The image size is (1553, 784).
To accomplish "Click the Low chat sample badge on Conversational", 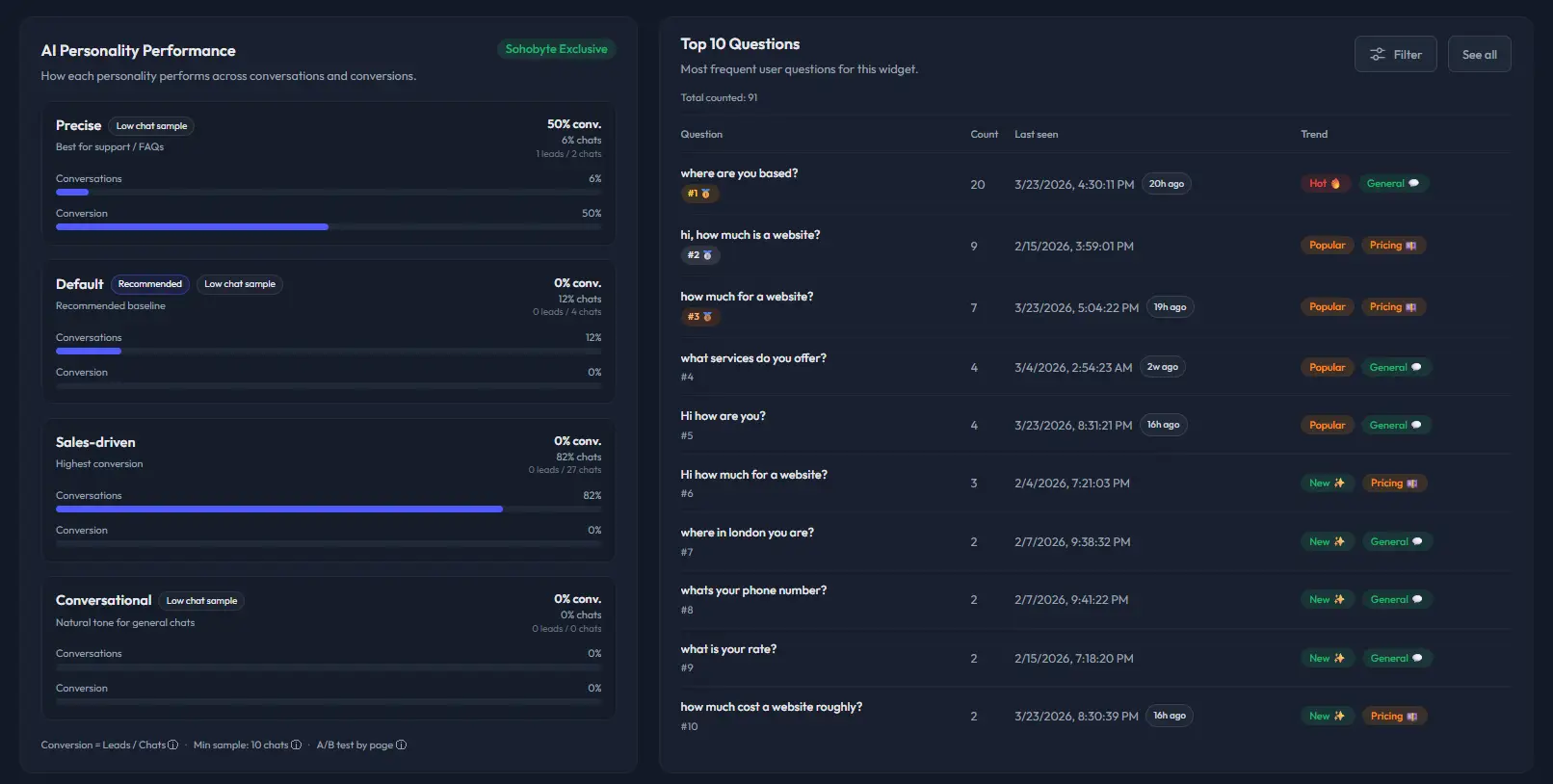I will pos(201,601).
